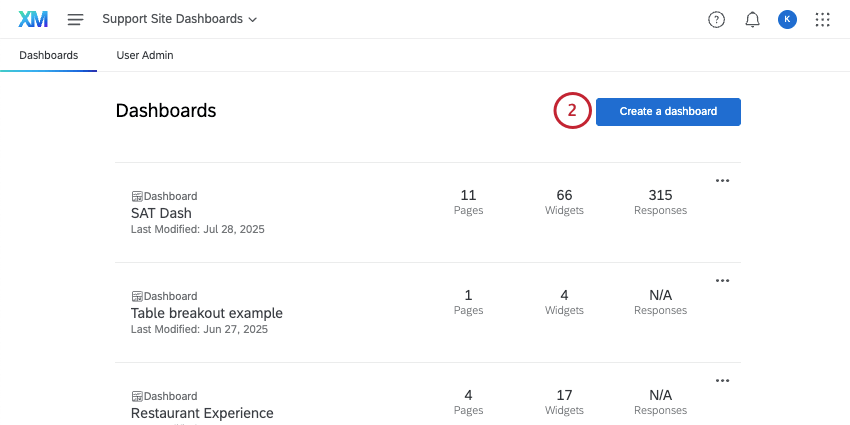The height and width of the screenshot is (425, 850).
Task: Click the red step 2 marker
Action: click(x=572, y=111)
